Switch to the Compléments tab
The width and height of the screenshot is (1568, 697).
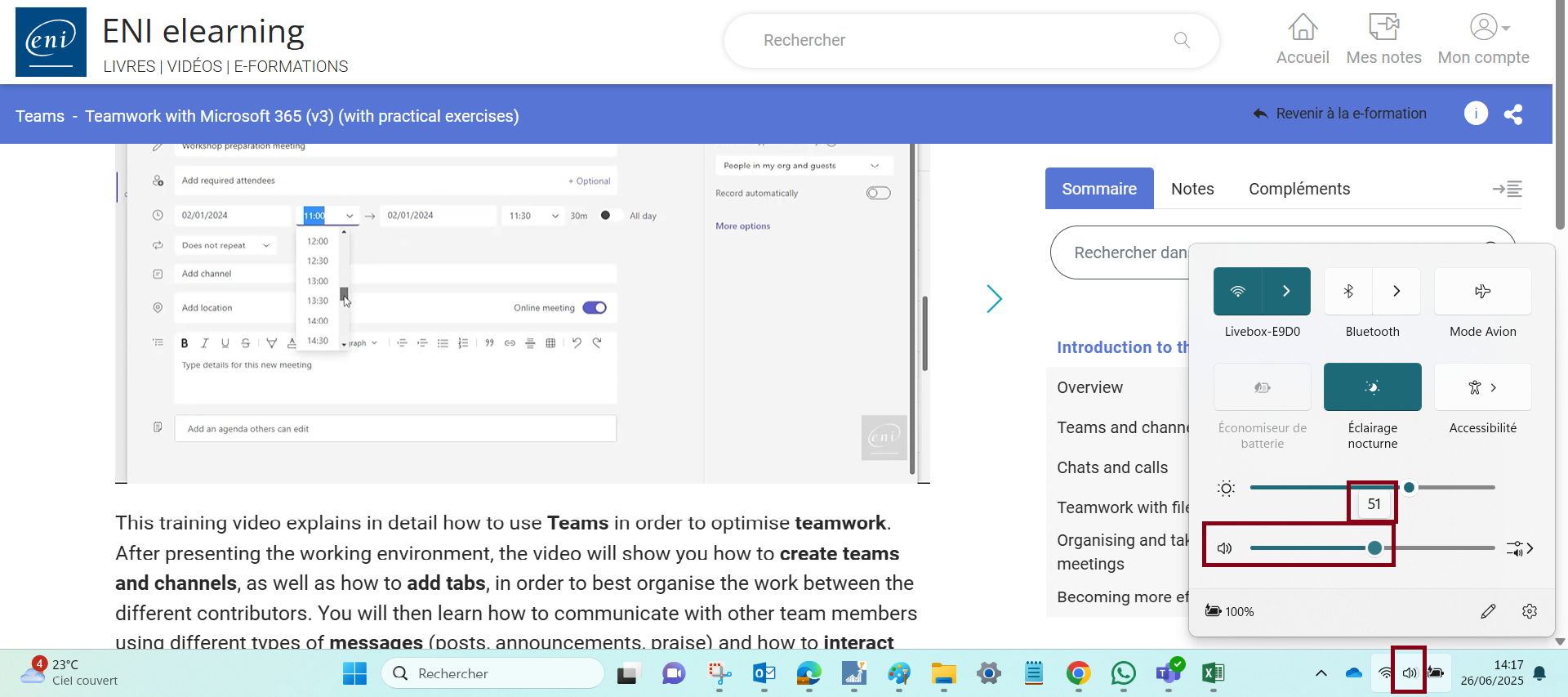pyautogui.click(x=1299, y=189)
